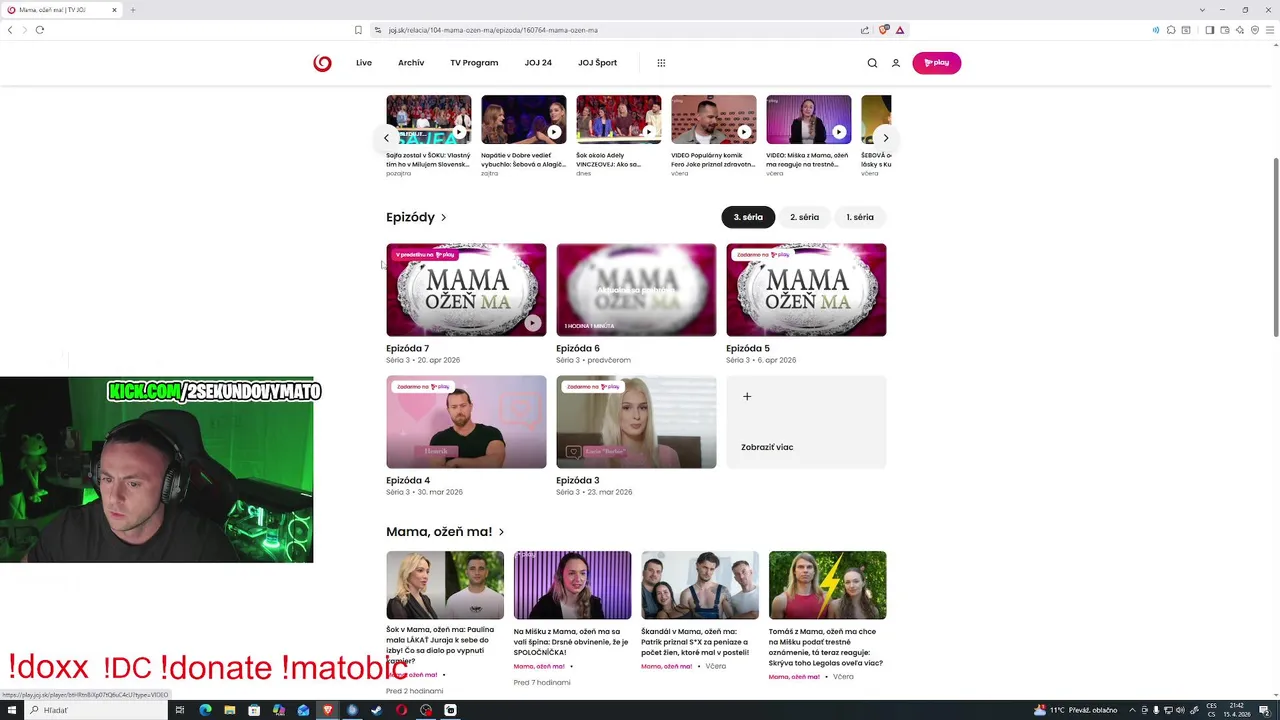1280x720 pixels.
Task: Open the user account profile icon
Action: tap(896, 63)
